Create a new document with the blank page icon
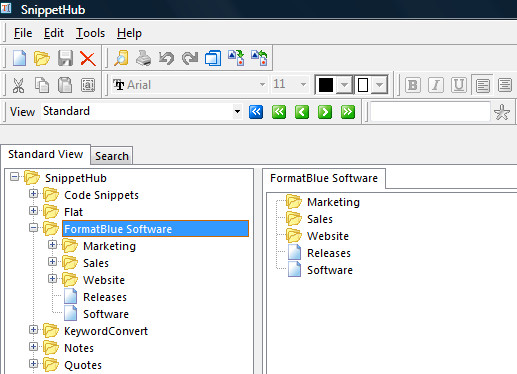Screen dimensions: 517x374 pyautogui.click(x=19, y=58)
